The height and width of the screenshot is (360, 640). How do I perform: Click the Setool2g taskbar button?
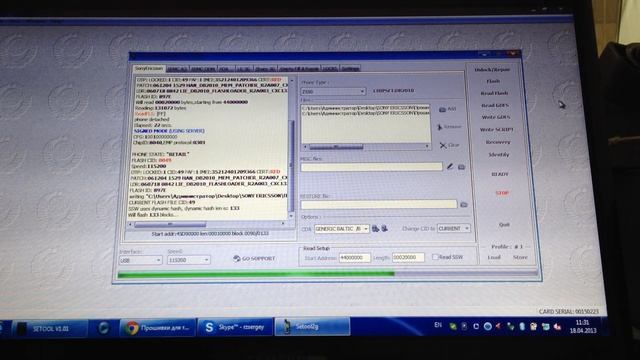(x=312, y=327)
